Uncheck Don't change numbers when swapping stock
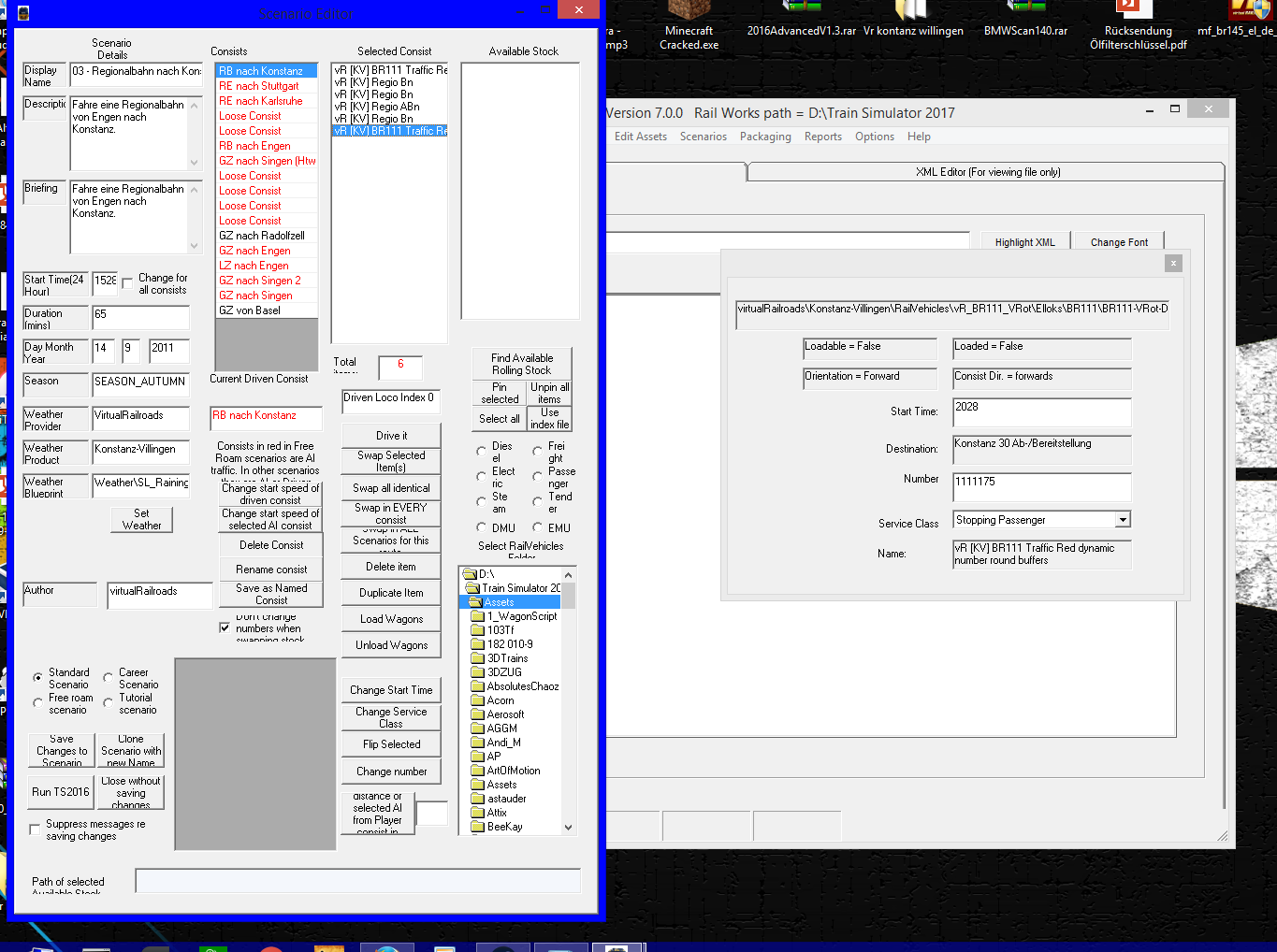The image size is (1277, 952). coord(225,627)
